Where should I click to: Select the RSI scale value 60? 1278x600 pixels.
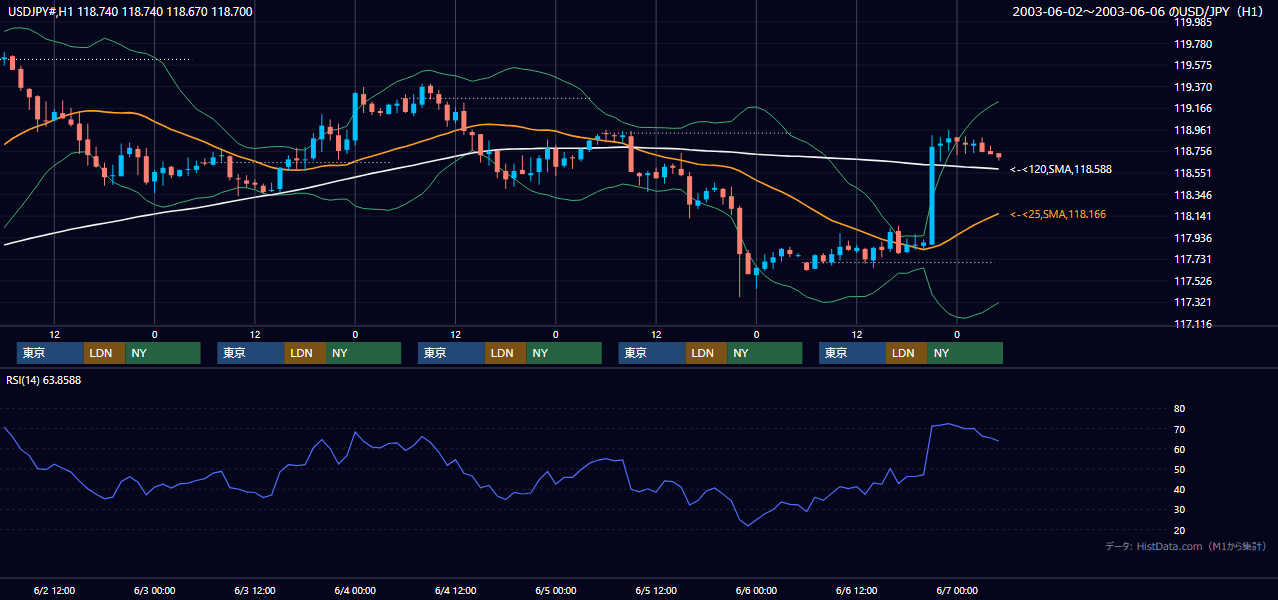pos(1179,449)
